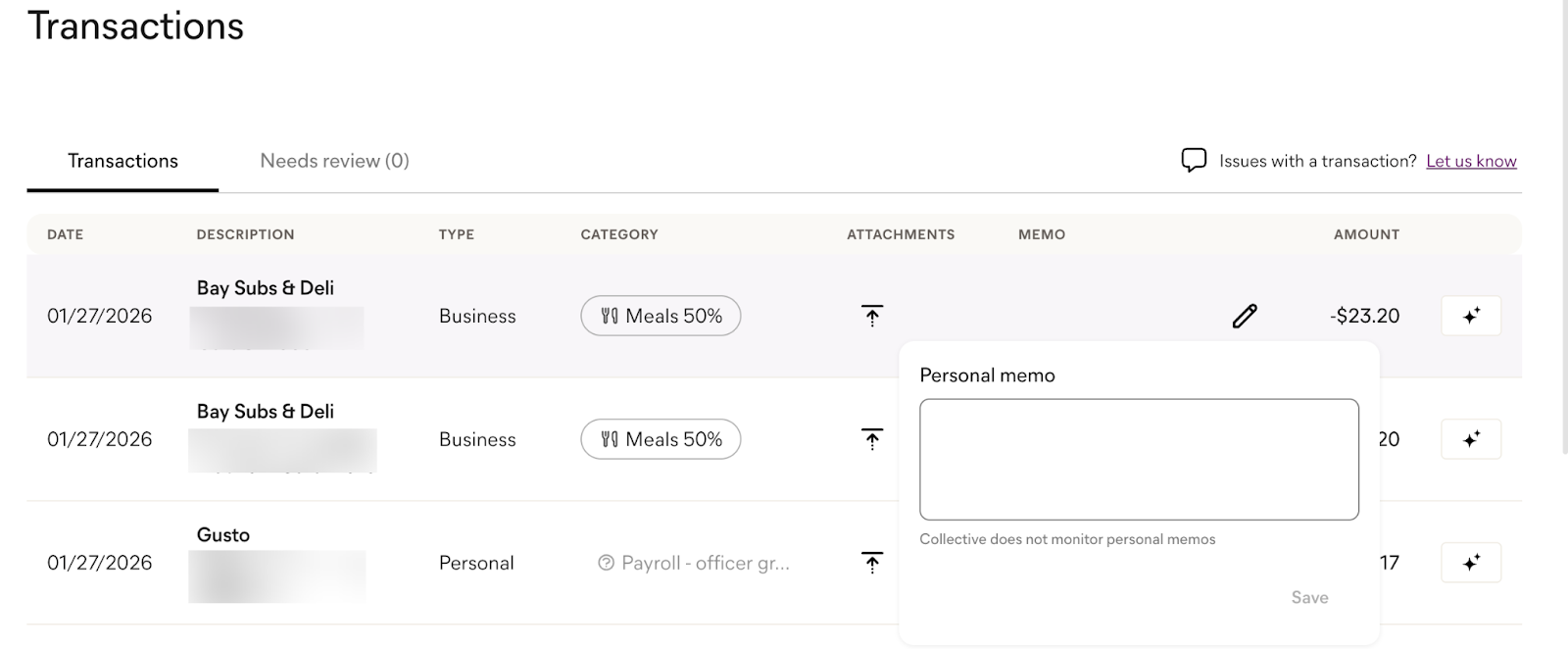Type in the Personal memo text box

[1139, 459]
